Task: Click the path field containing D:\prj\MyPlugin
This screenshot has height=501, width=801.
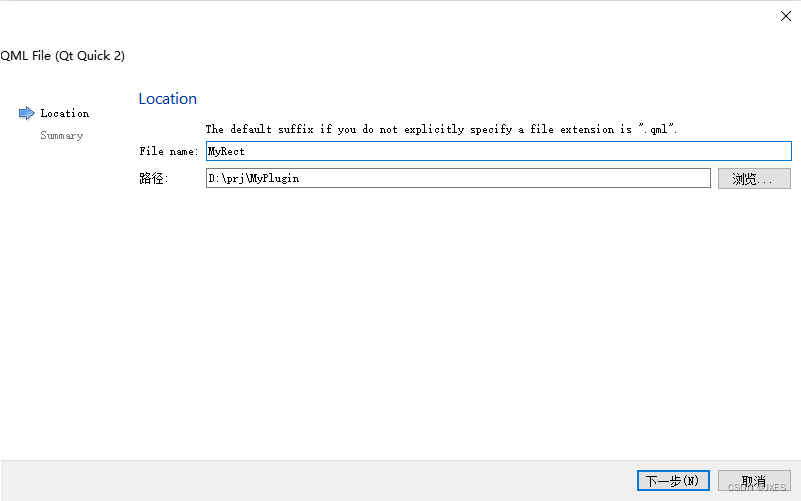Action: tap(458, 178)
